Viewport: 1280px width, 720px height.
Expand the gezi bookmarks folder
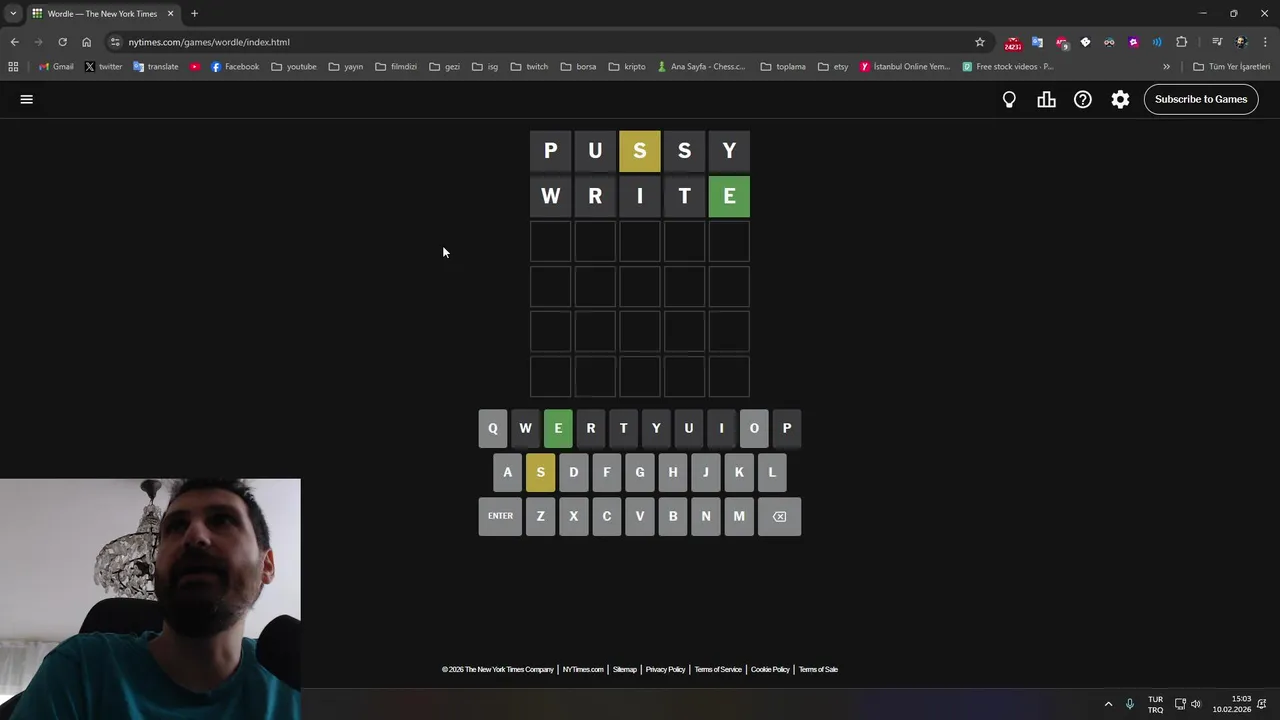coord(444,67)
